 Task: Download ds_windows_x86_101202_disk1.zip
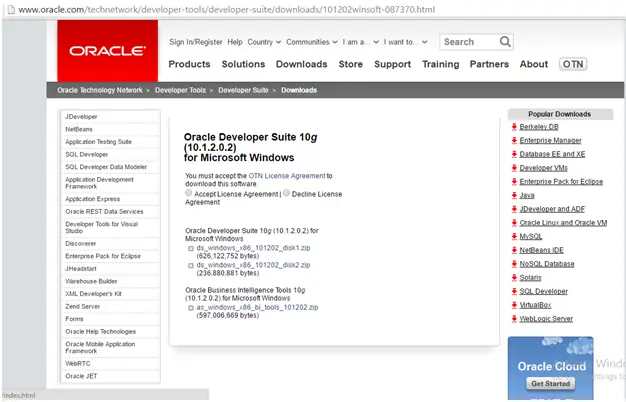coord(253,248)
